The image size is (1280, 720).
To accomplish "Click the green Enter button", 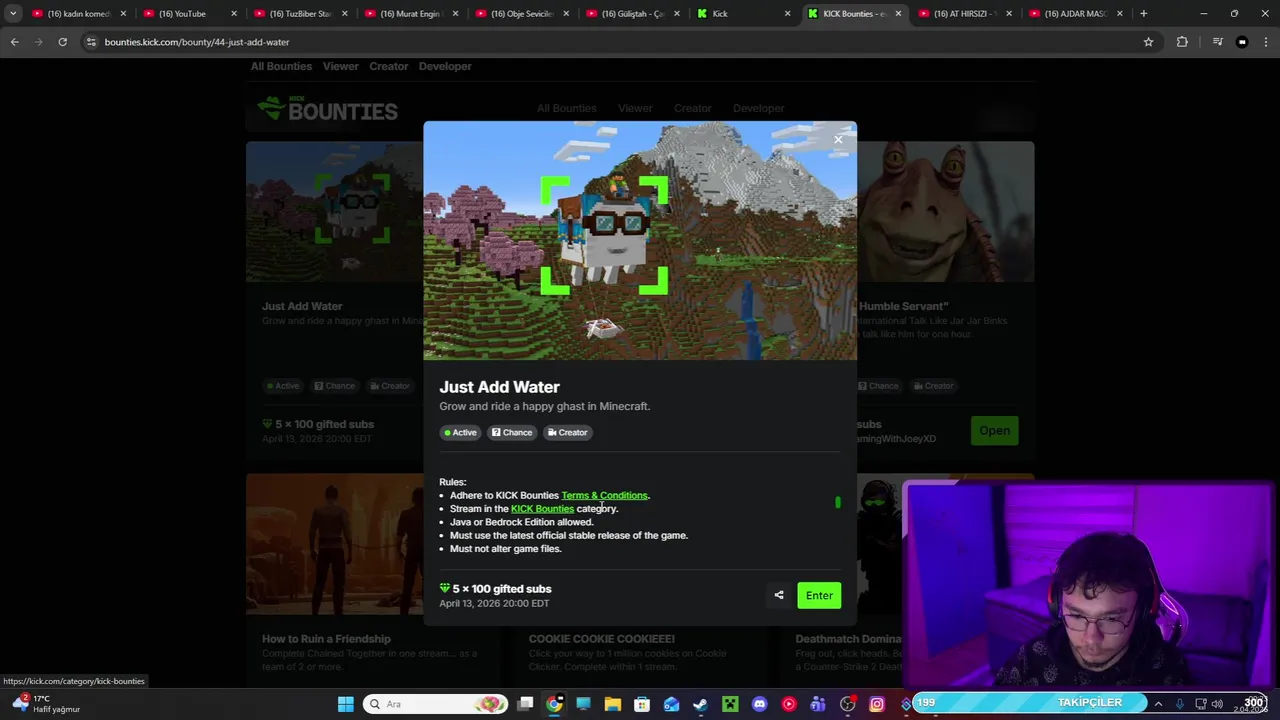I will (x=819, y=595).
